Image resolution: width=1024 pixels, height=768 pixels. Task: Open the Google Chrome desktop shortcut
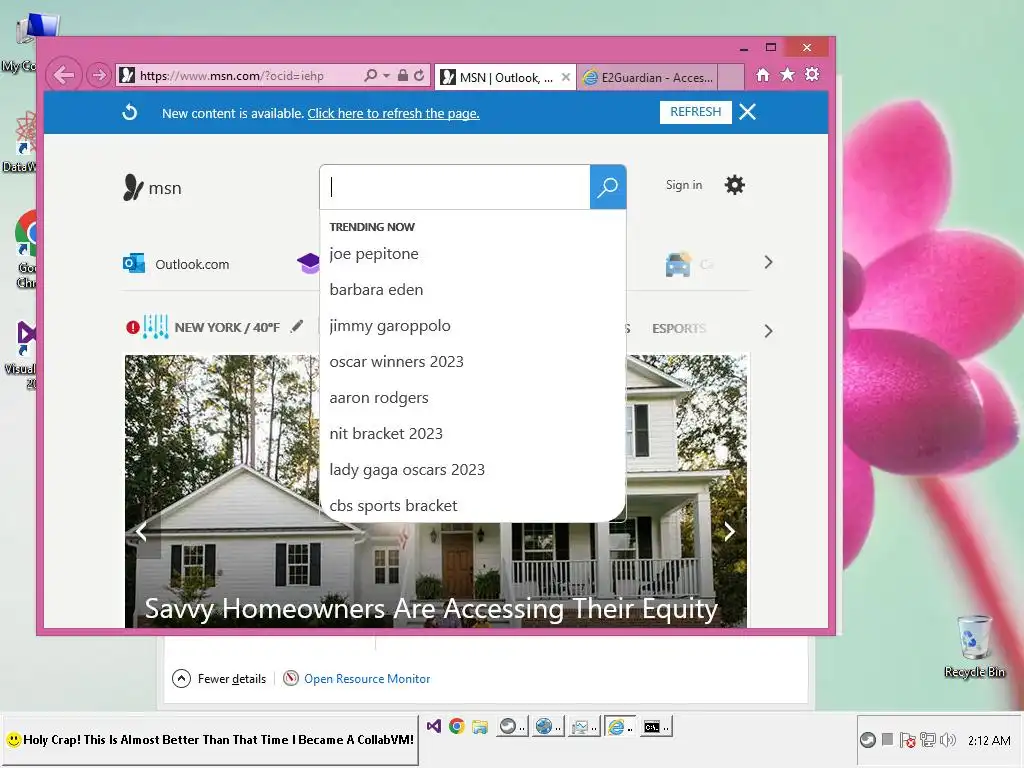click(x=27, y=250)
